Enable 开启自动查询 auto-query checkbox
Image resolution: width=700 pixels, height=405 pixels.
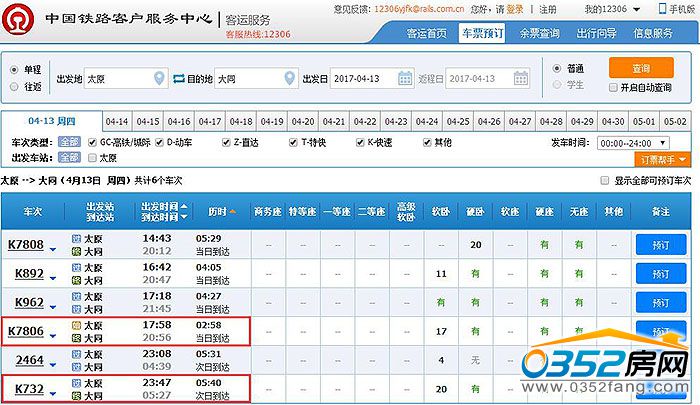coord(613,87)
